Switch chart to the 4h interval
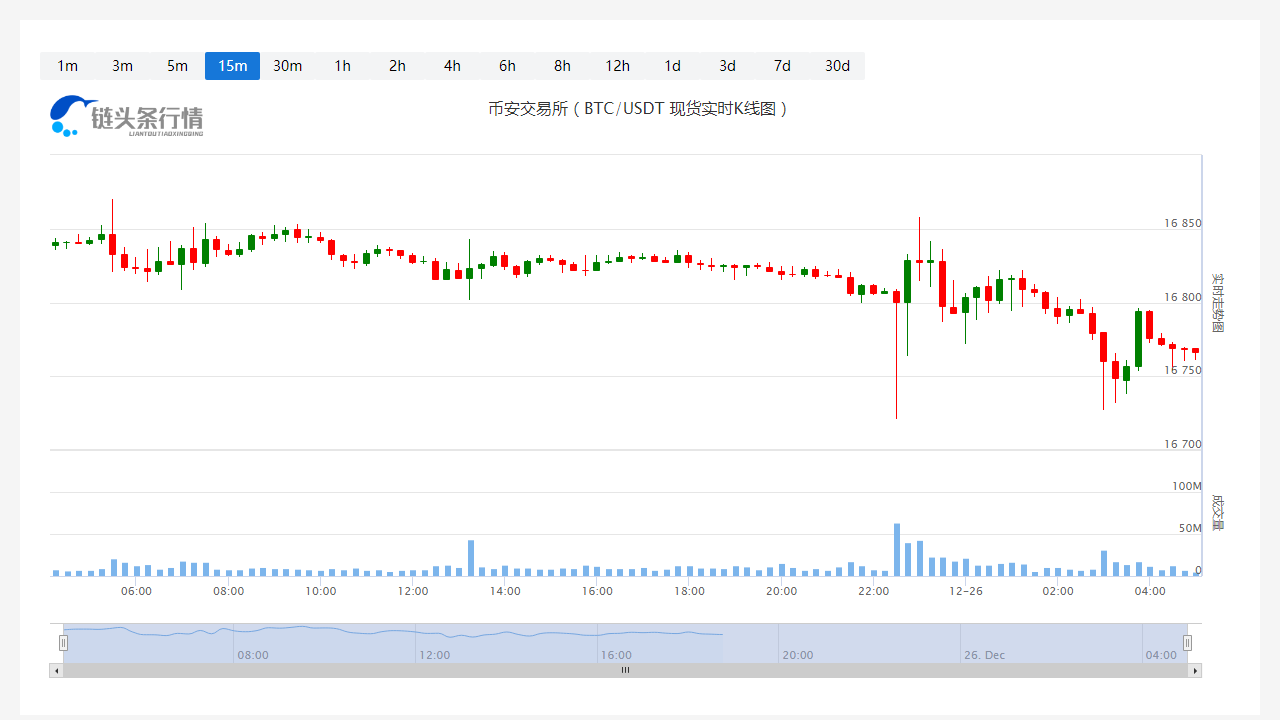Screen dimensions: 1280x720 (x=452, y=66)
